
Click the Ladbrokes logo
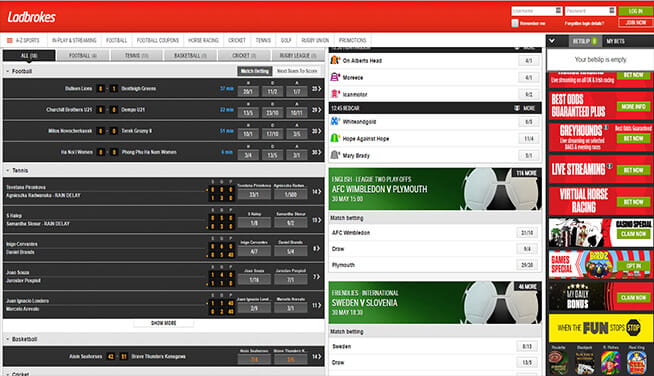(32, 17)
